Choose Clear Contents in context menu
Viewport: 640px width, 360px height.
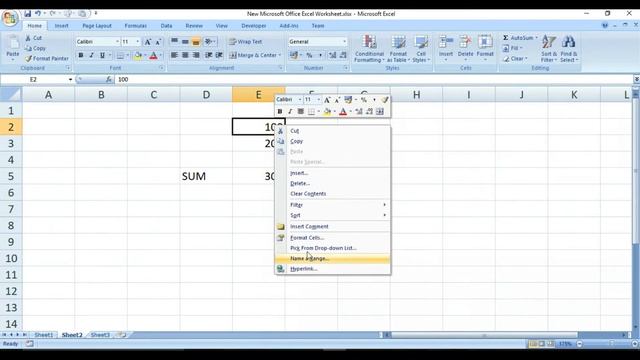point(333,194)
